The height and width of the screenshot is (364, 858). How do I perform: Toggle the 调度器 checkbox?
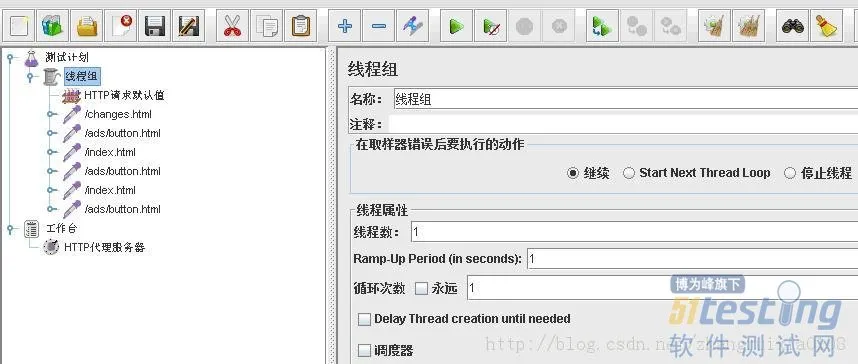click(x=364, y=350)
